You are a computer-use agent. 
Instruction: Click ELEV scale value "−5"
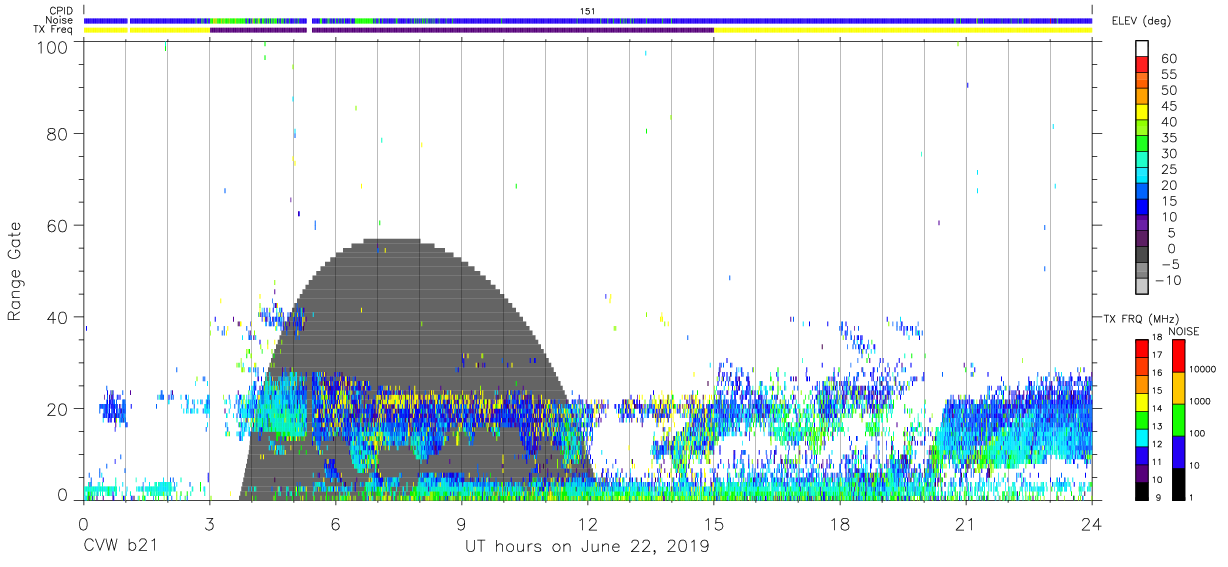(x=1169, y=265)
